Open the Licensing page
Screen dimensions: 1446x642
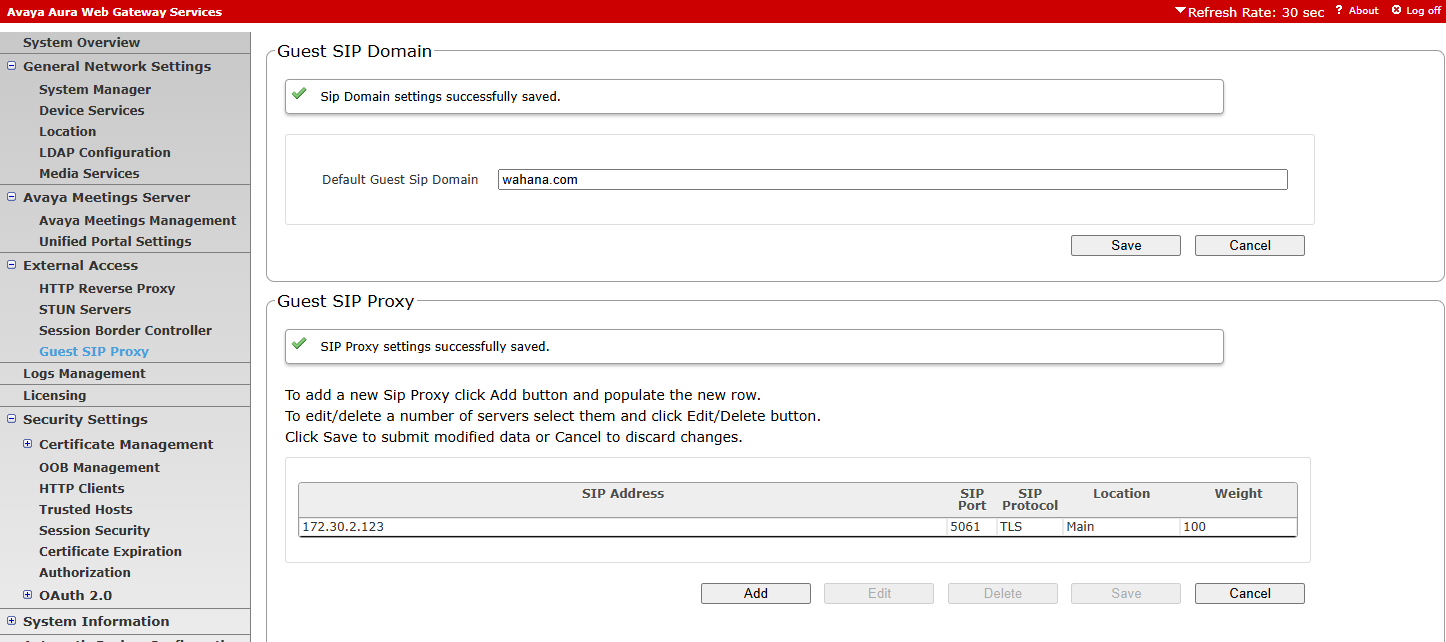pyautogui.click(x=54, y=395)
